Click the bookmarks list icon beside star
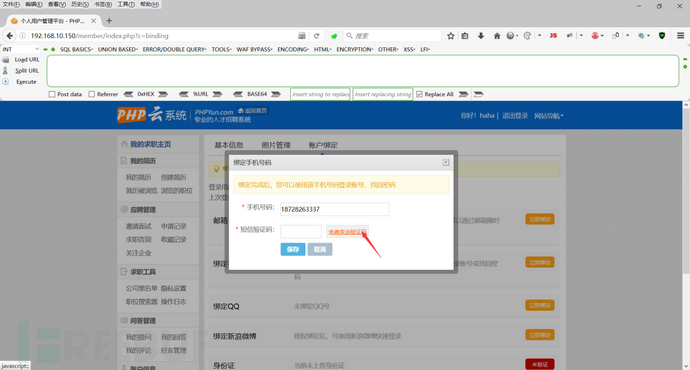This screenshot has width=690, height=370. tap(465, 36)
